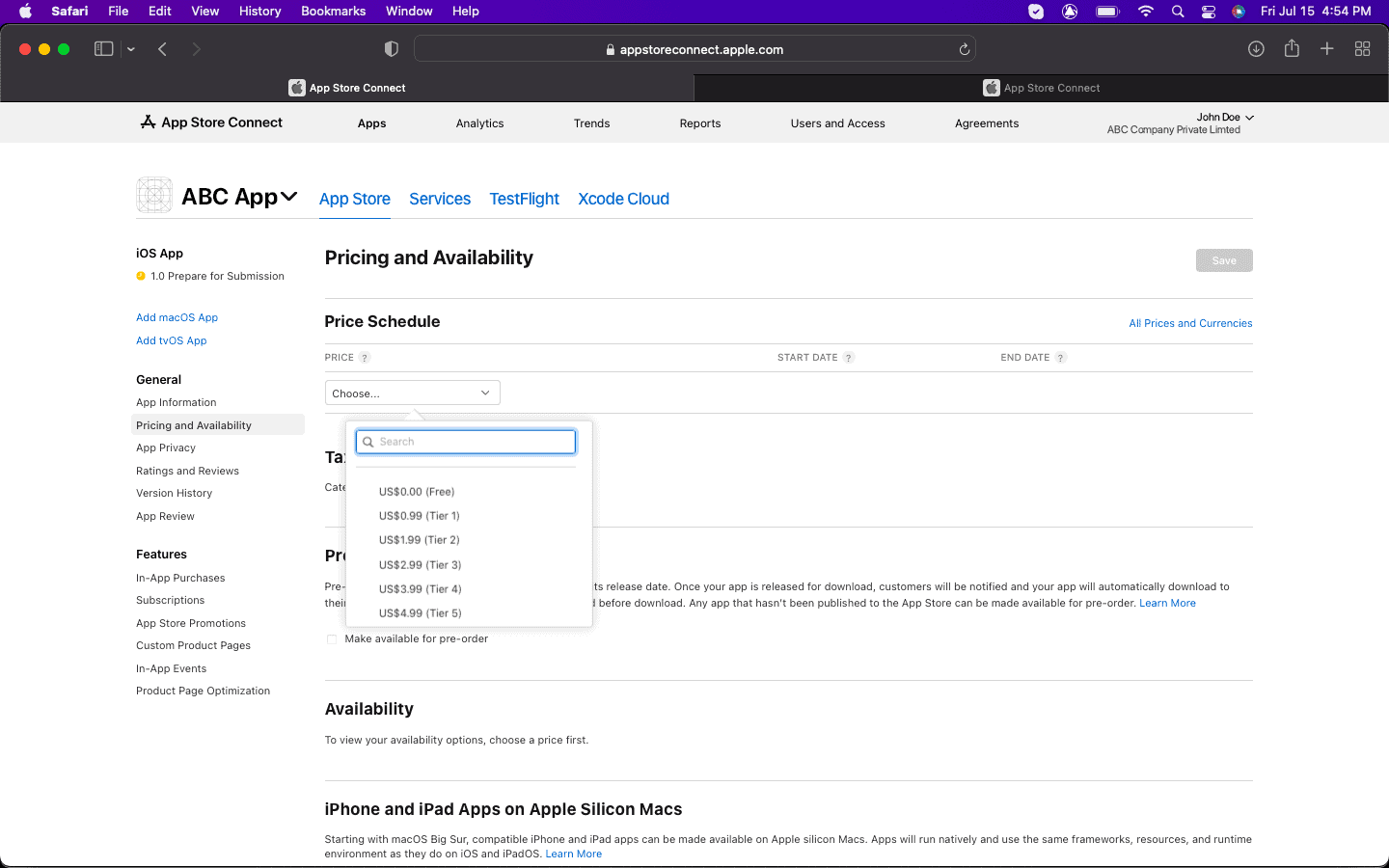Expand the ABC App switcher chevron

(288, 197)
